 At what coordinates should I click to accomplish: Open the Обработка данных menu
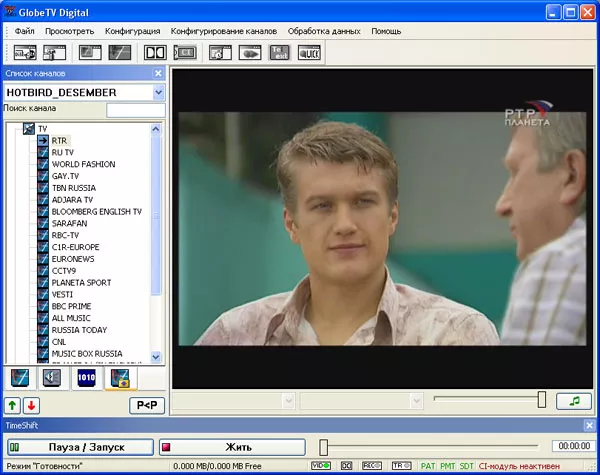(324, 31)
